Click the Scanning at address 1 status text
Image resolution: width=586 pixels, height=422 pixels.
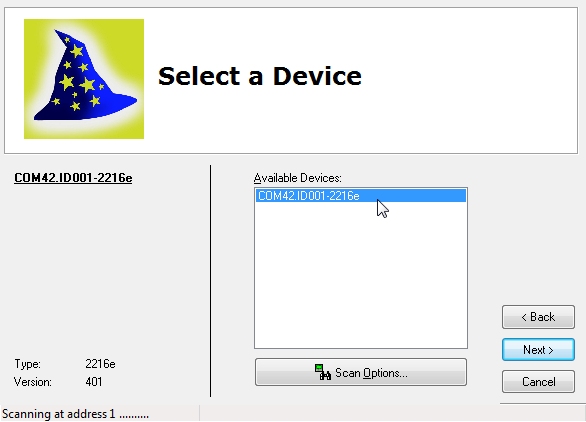pyautogui.click(x=75, y=414)
